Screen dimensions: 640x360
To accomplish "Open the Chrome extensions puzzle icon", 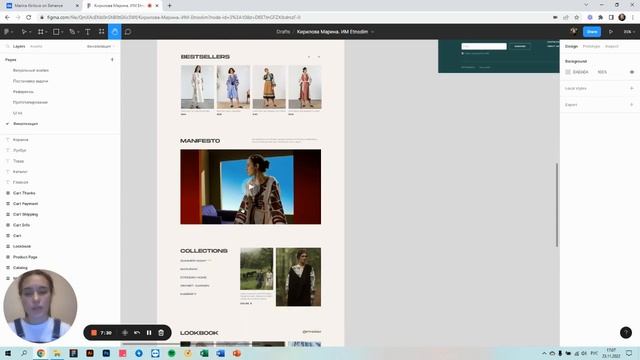I will (x=600, y=17).
